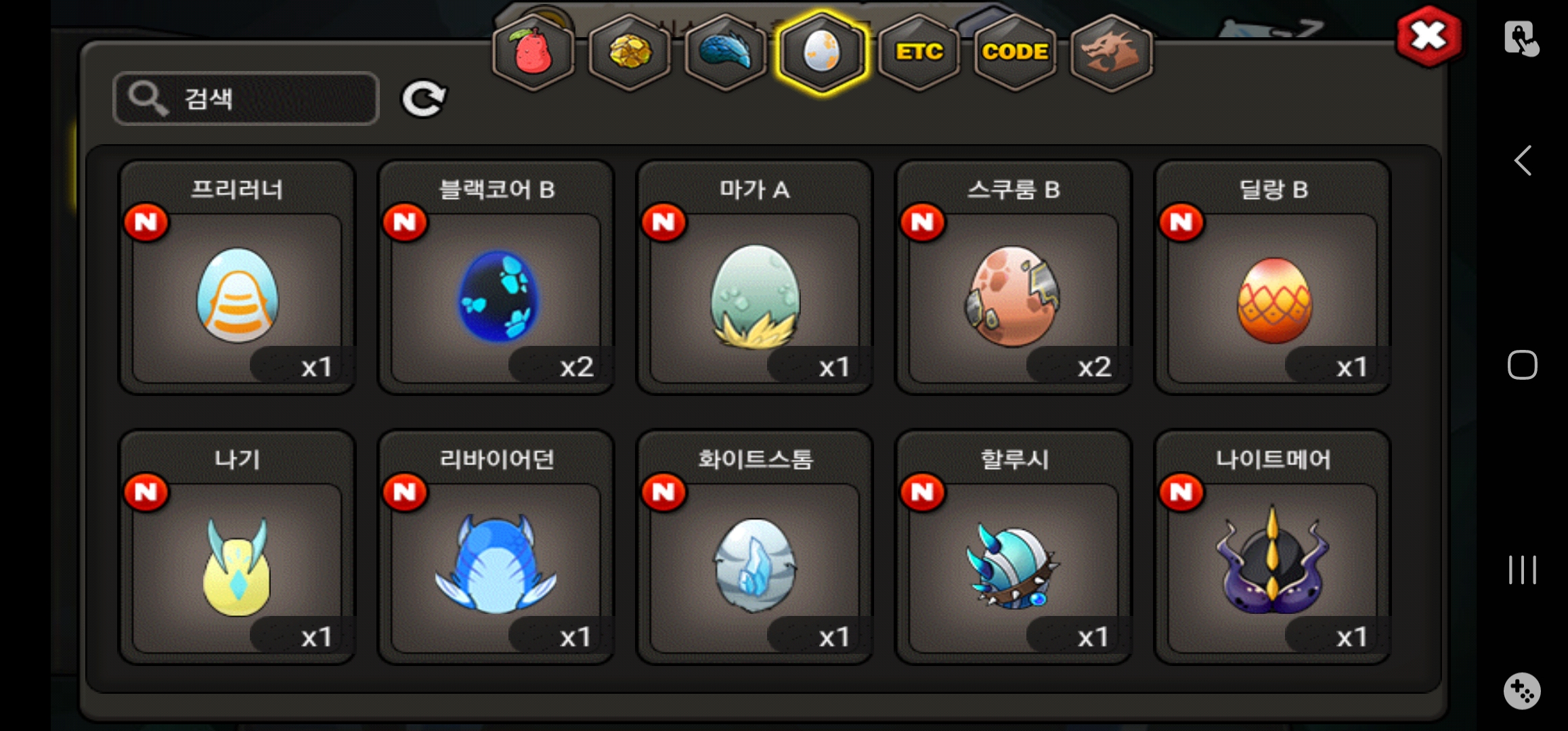Image resolution: width=1568 pixels, height=731 pixels.
Task: Switch to the gold nugget category tab
Action: 630,52
